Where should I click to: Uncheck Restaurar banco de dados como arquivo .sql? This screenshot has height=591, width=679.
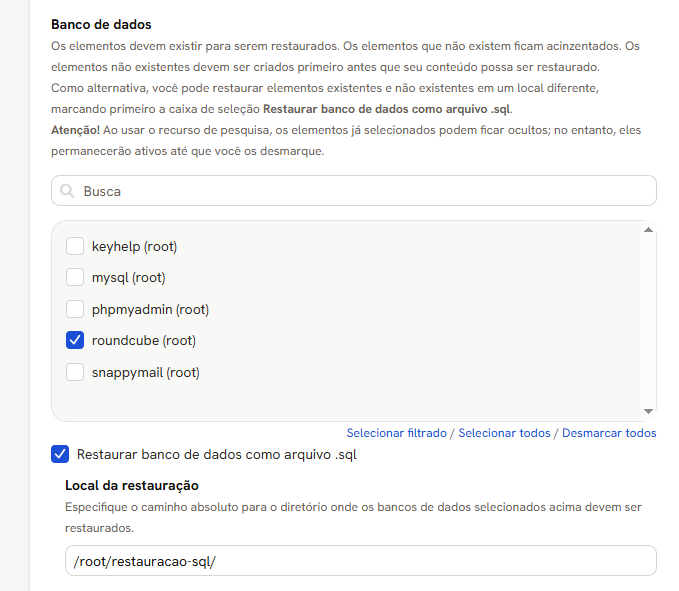click(x=60, y=454)
